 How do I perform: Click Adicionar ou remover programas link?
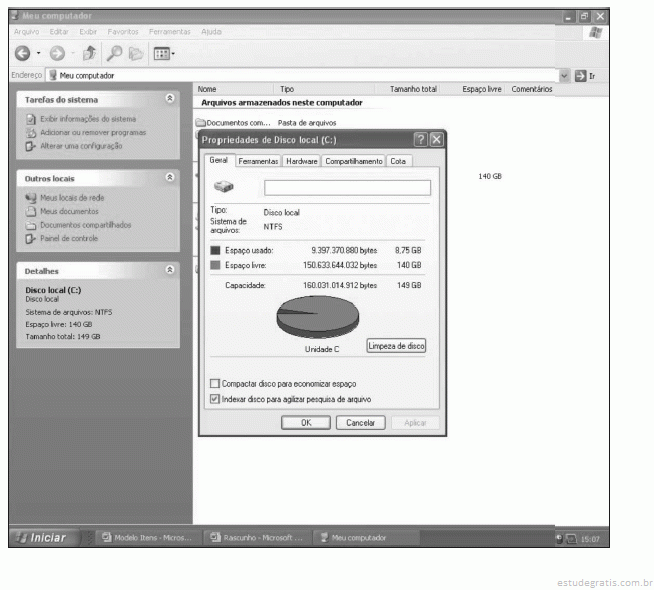(x=93, y=132)
